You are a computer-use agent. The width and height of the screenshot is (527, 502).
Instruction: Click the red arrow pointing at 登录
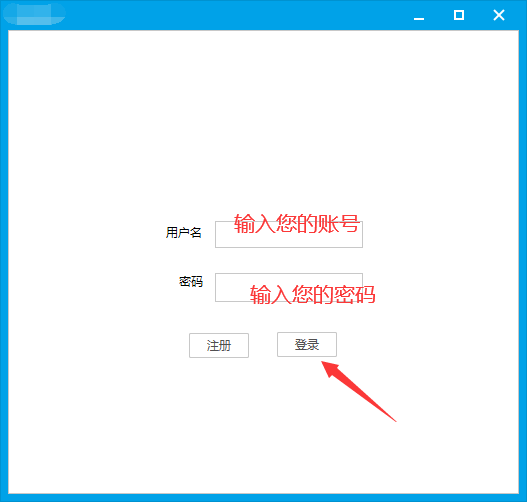[x=358, y=391]
